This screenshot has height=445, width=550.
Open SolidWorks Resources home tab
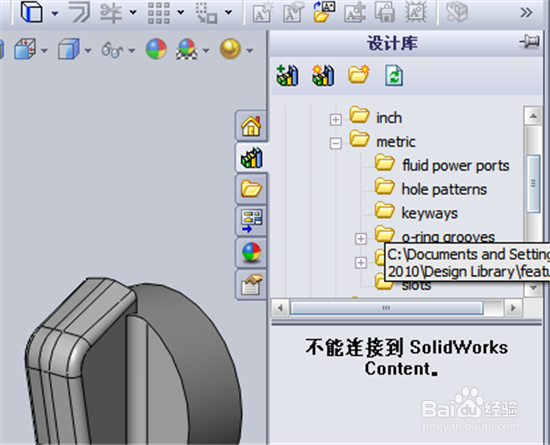click(251, 126)
